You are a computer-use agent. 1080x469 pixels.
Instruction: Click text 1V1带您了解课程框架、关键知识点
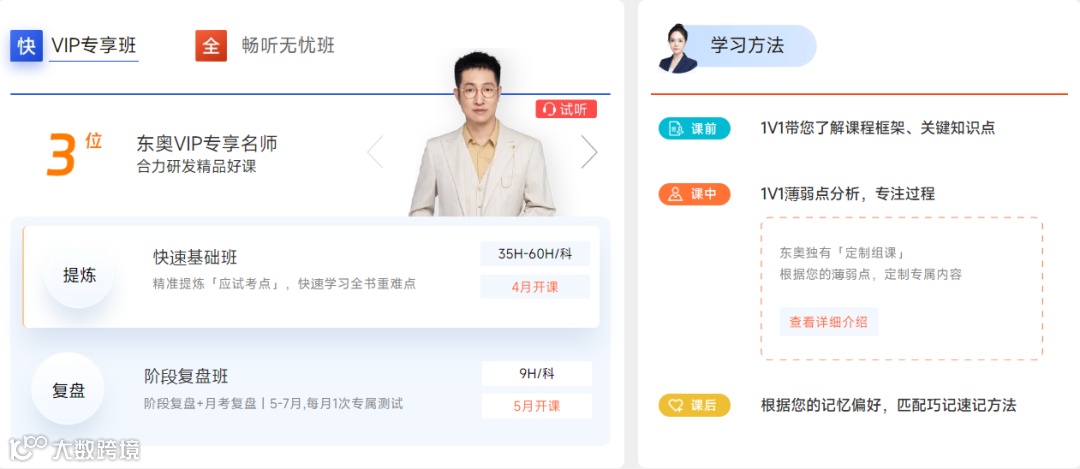pyautogui.click(x=878, y=128)
